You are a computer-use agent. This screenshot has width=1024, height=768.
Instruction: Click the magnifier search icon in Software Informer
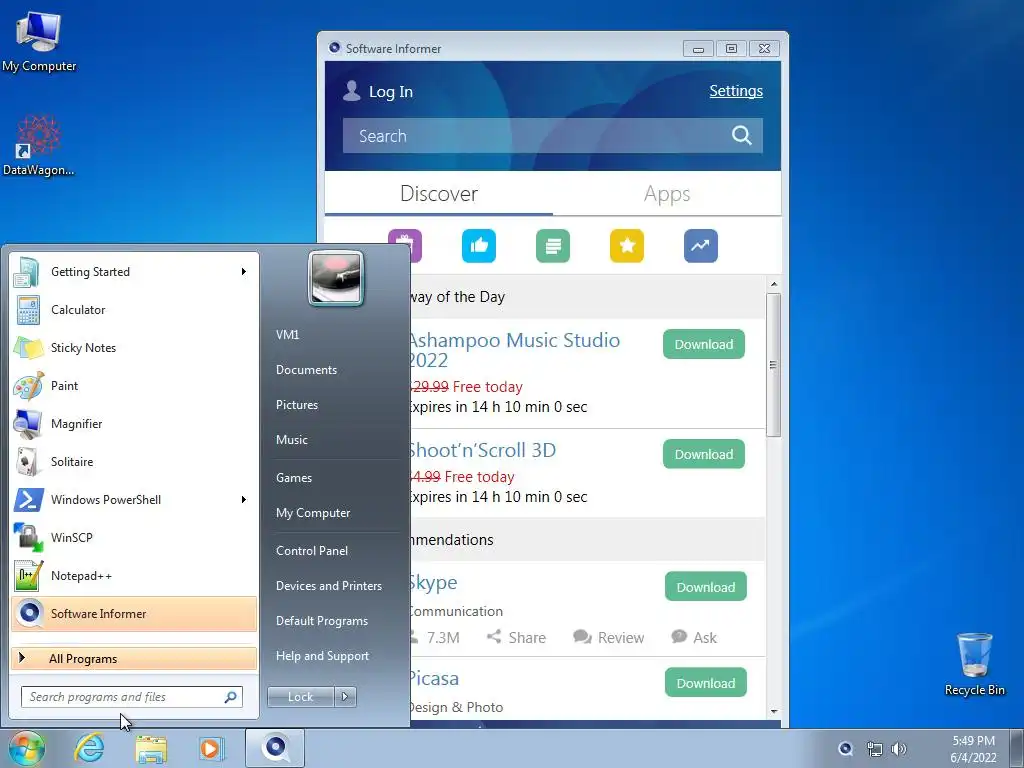click(x=741, y=135)
